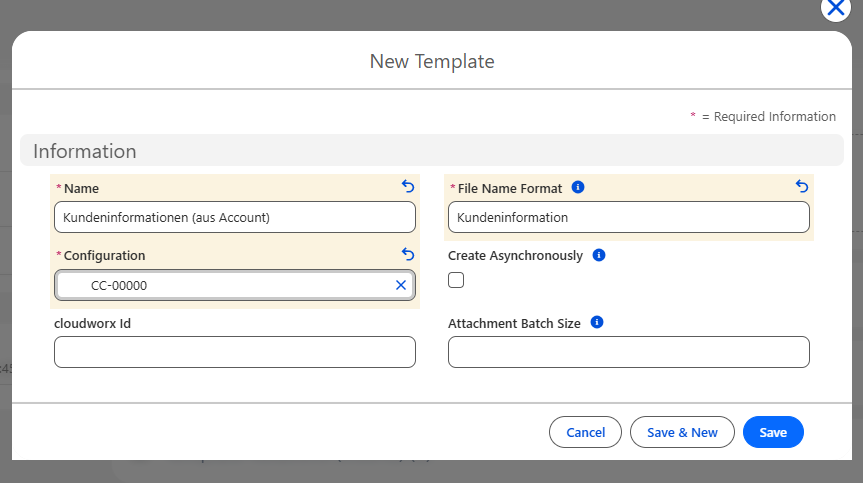The image size is (863, 483).
Task: Select the cloudworx Id input field
Action: [234, 352]
